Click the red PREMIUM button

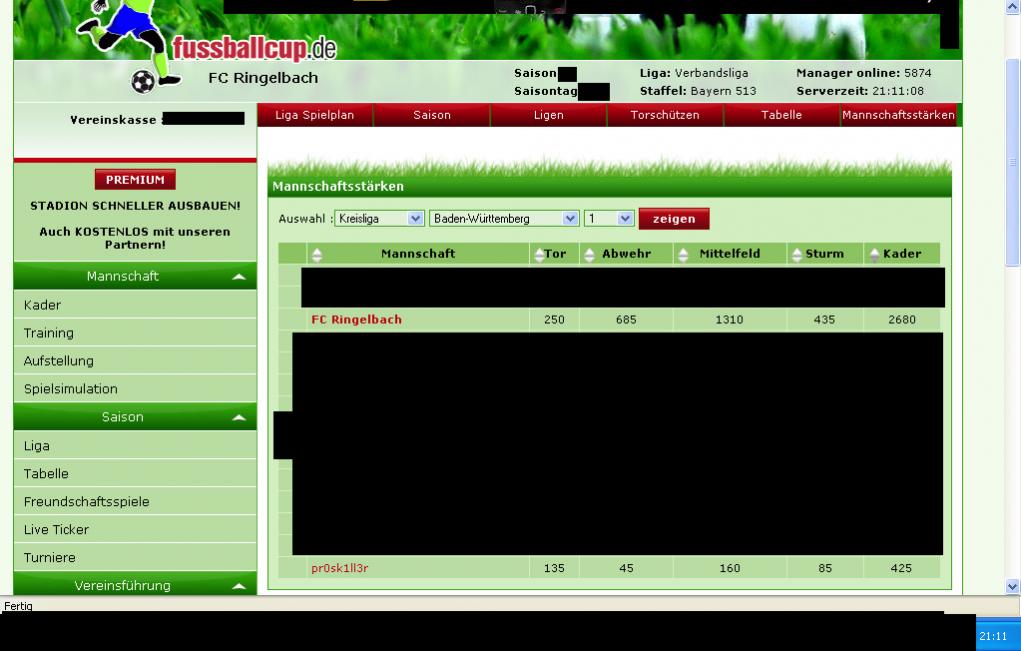[135, 180]
